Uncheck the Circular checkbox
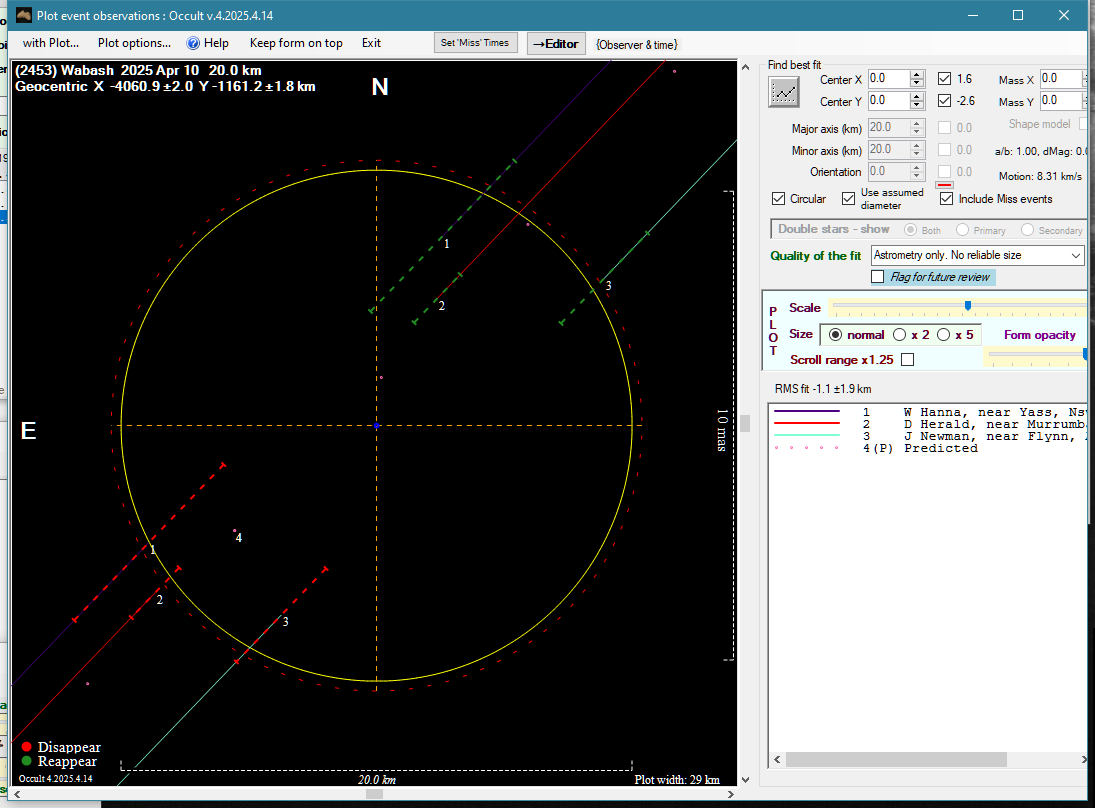1095x808 pixels. [780, 199]
